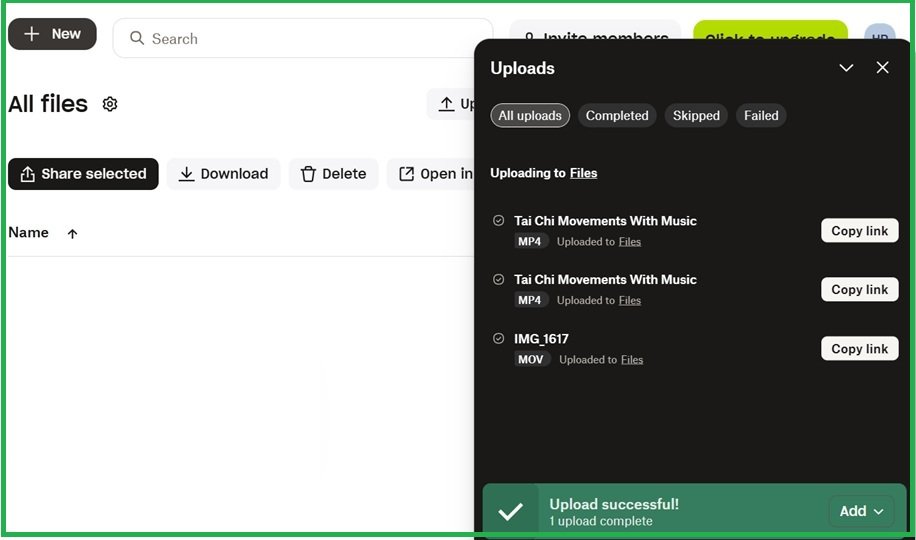Click the Open in button

(431, 174)
